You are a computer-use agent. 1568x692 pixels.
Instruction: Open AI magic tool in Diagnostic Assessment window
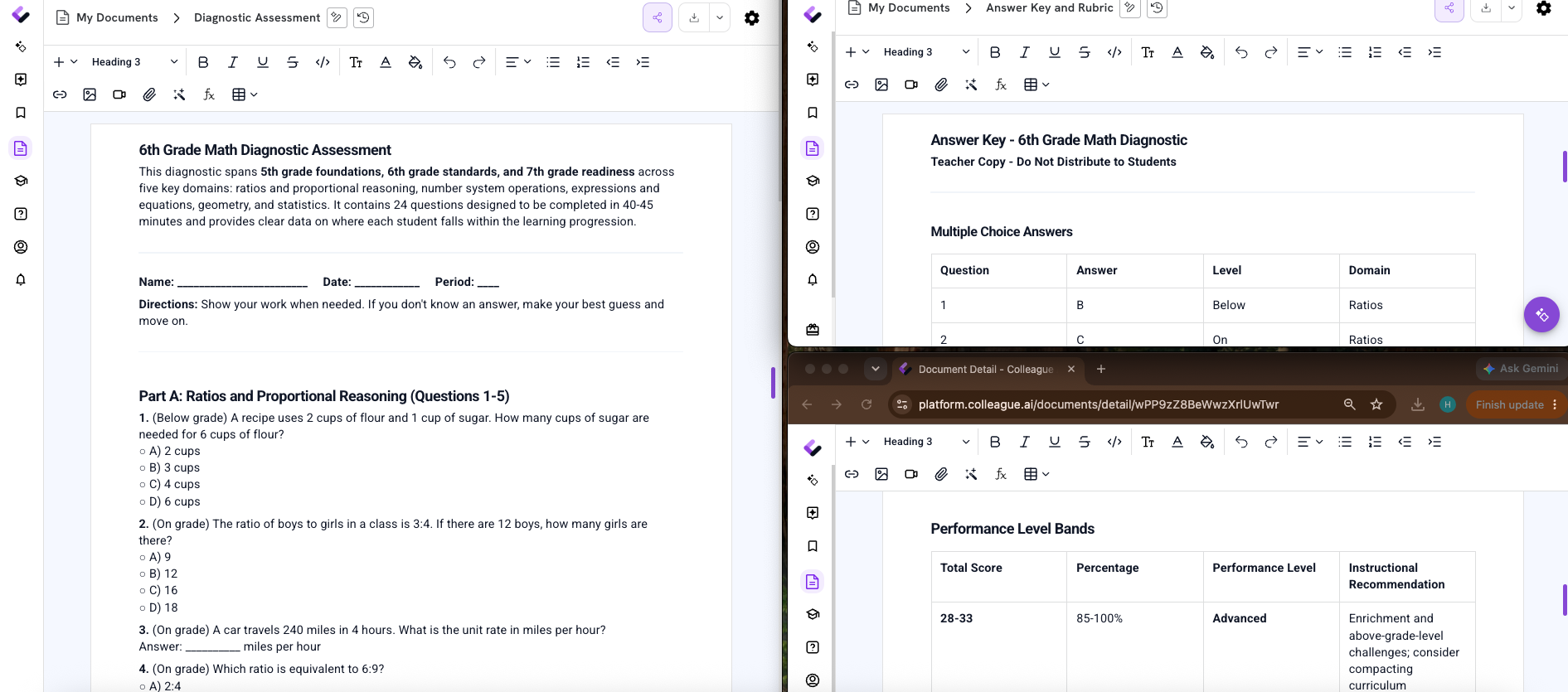179,94
